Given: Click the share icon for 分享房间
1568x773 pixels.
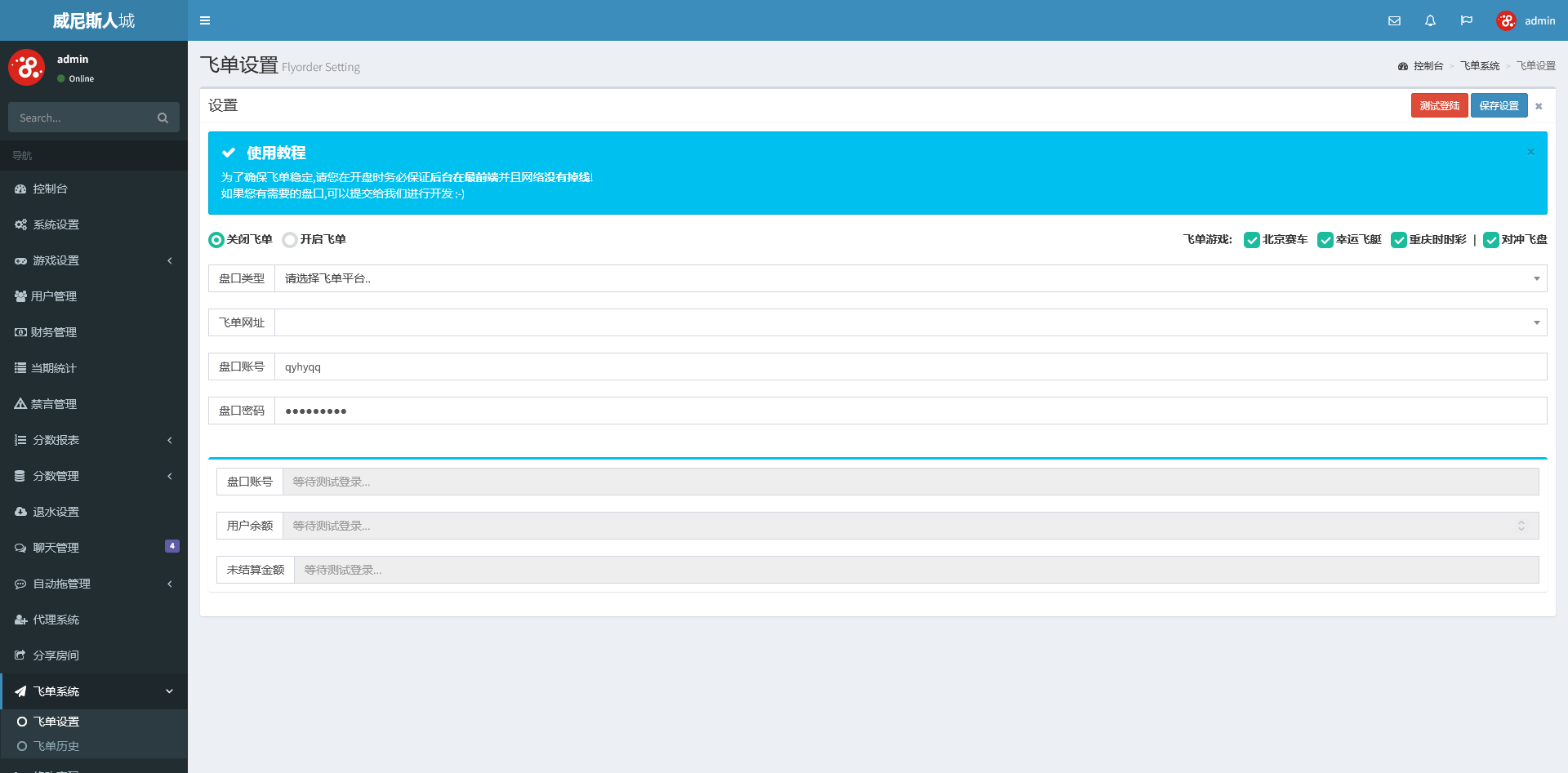Looking at the screenshot, I should 20,655.
